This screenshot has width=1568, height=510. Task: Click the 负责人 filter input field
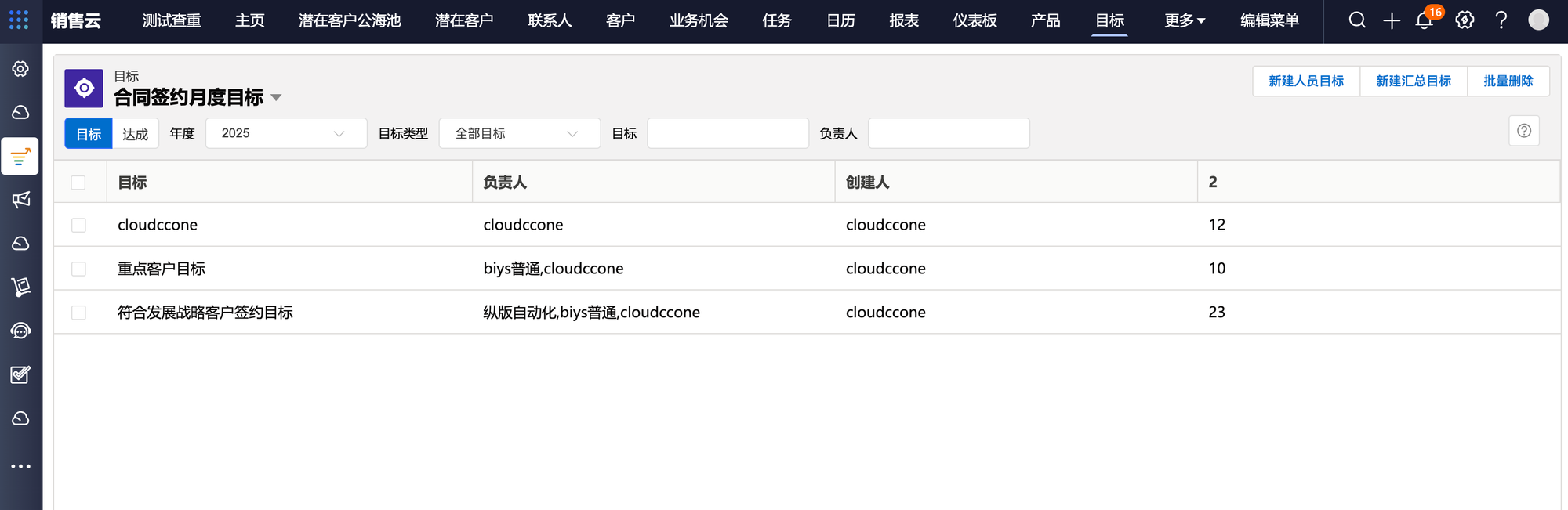949,133
